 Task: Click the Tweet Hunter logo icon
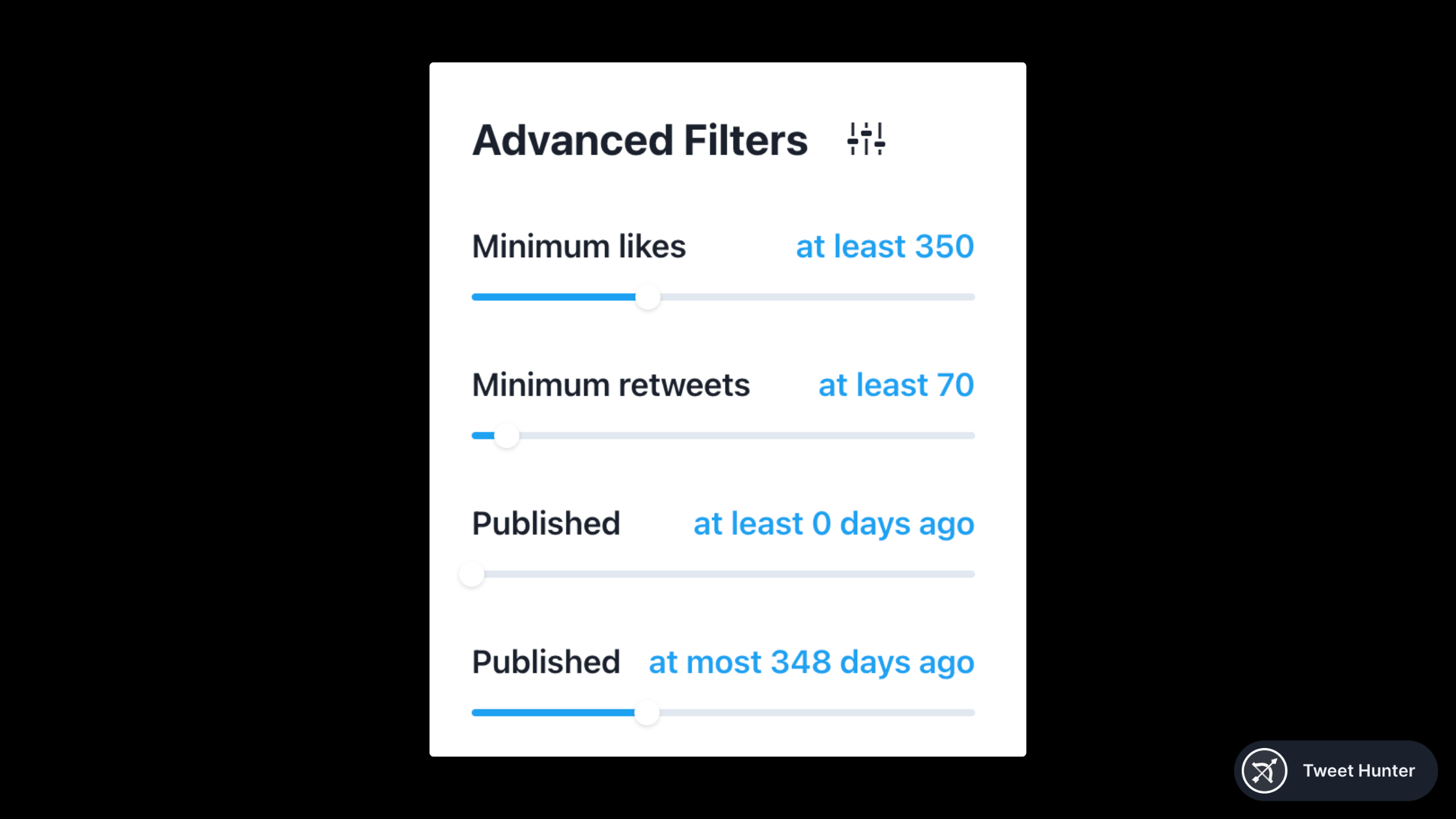(x=1265, y=770)
